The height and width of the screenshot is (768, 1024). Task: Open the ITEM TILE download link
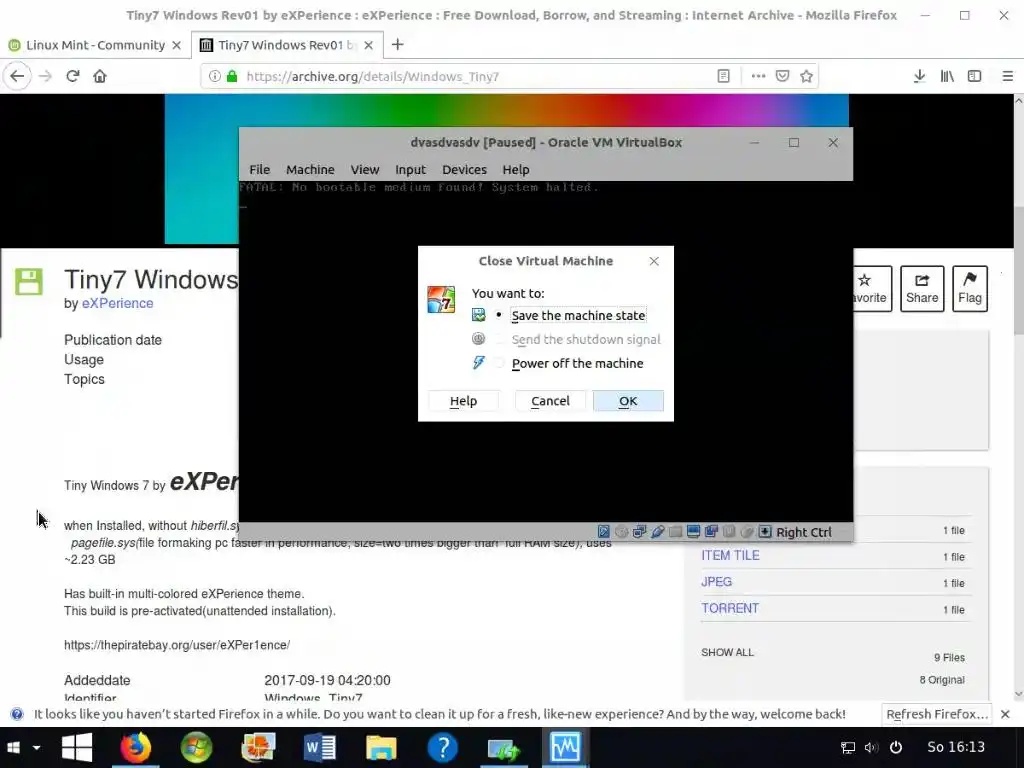pos(730,556)
